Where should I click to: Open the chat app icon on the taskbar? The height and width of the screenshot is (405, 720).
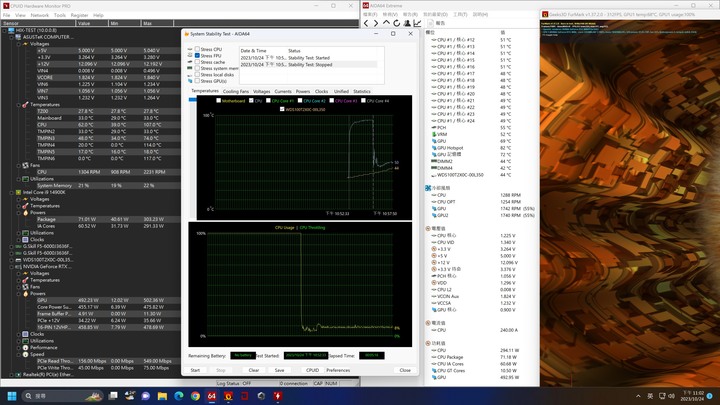point(146,396)
